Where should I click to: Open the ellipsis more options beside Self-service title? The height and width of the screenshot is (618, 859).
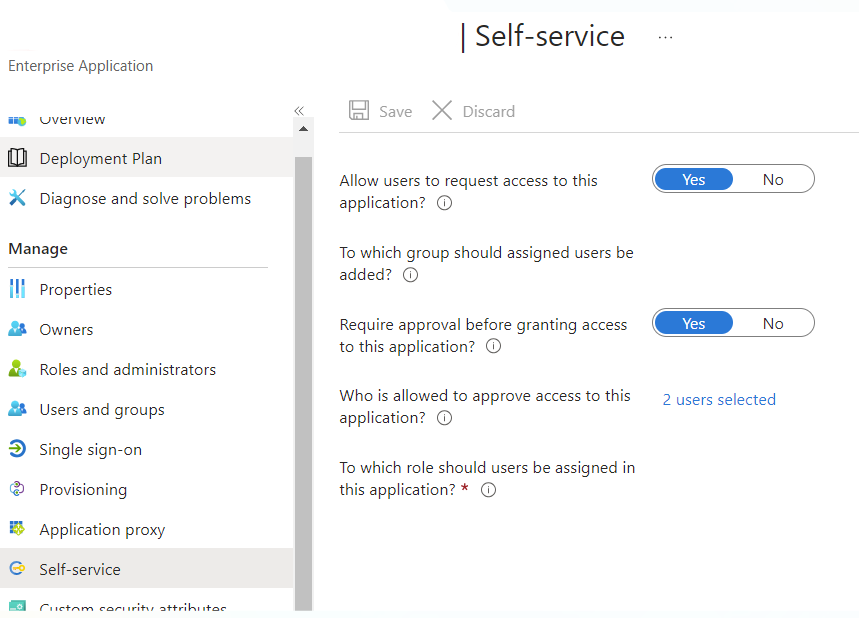tap(665, 37)
